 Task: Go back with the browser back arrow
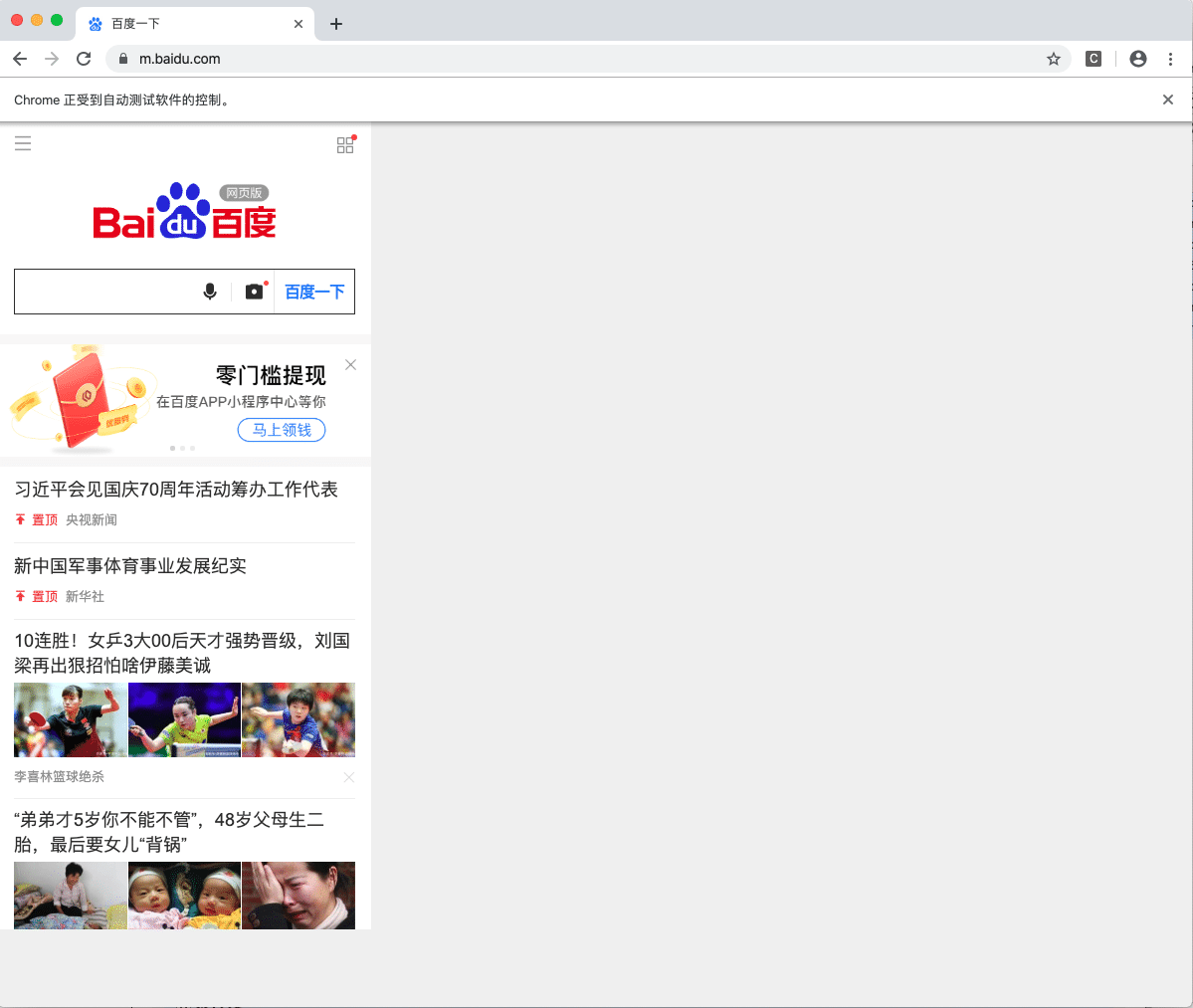(20, 59)
